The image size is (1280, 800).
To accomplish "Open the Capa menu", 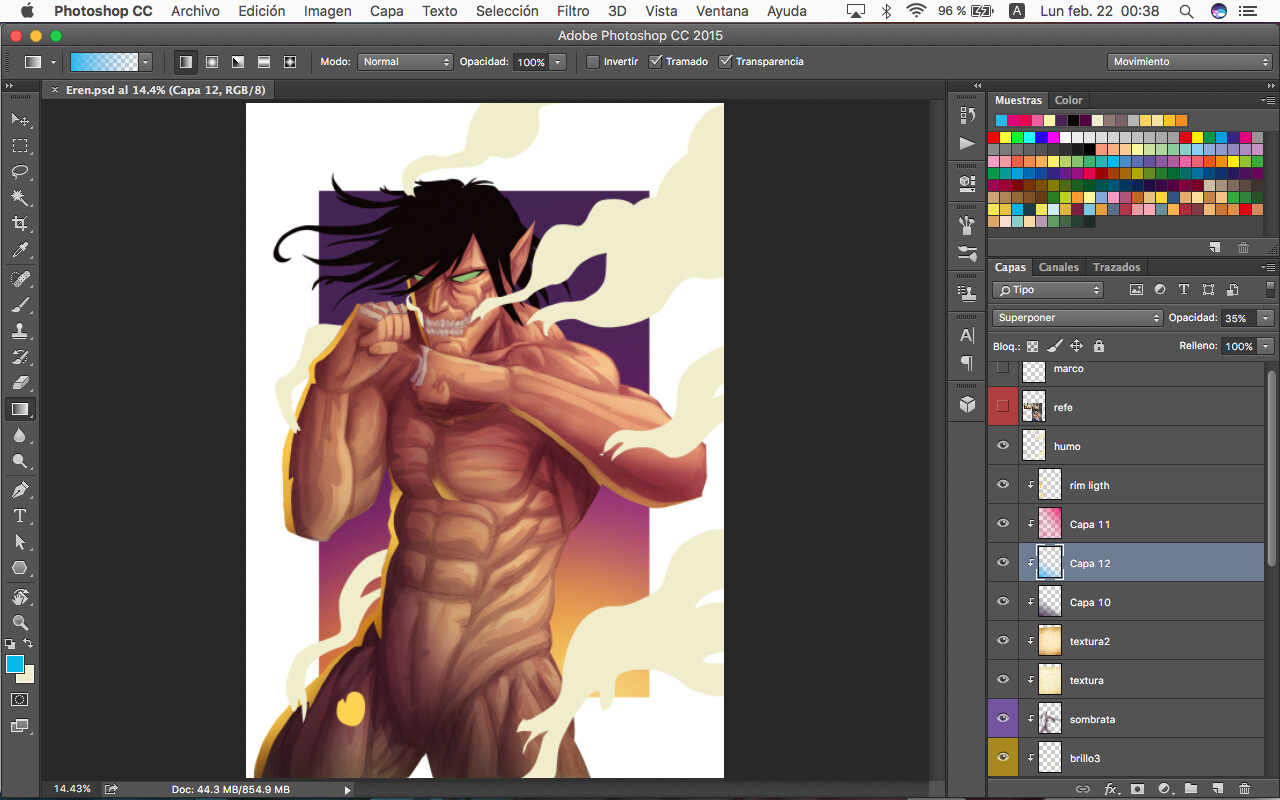I will (x=387, y=11).
